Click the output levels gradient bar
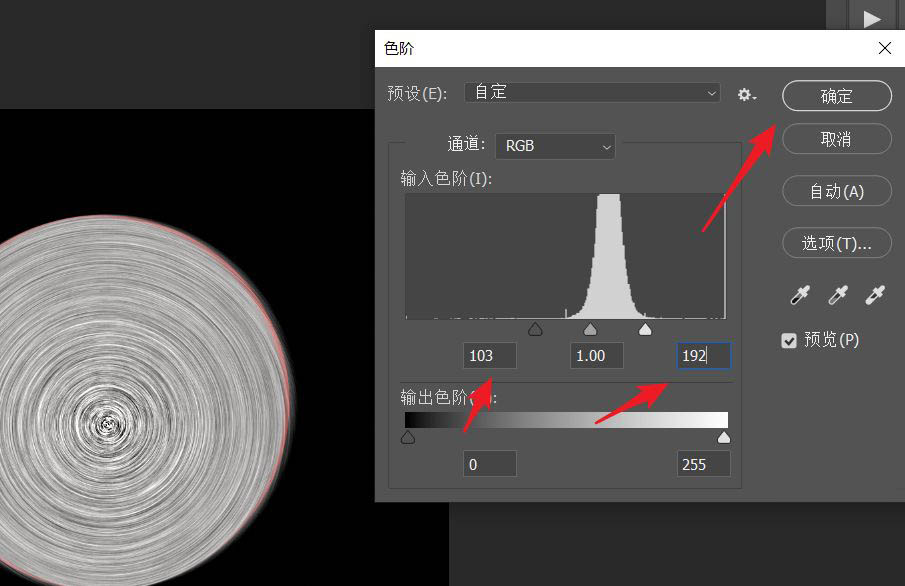 [x=566, y=420]
